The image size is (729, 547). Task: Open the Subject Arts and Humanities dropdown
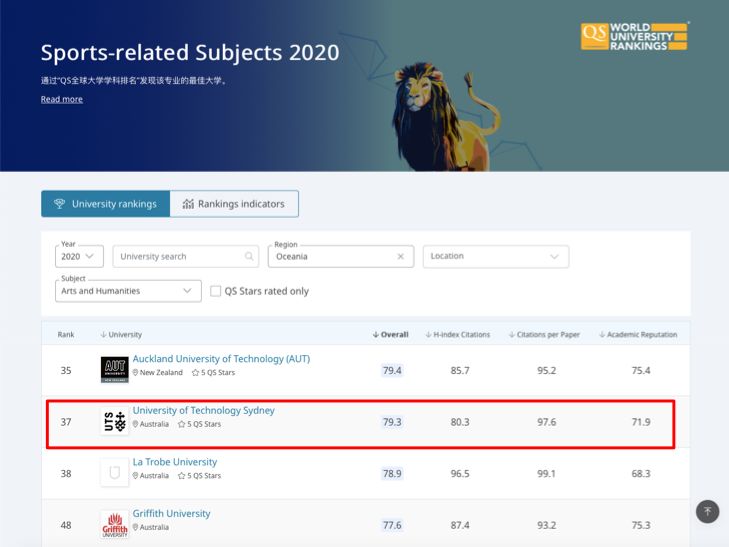pos(128,291)
